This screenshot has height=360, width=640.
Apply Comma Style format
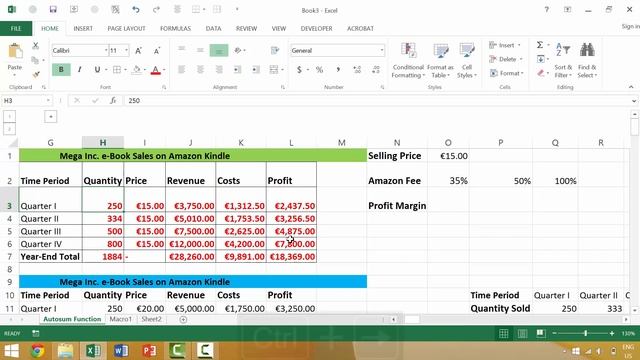pos(338,70)
